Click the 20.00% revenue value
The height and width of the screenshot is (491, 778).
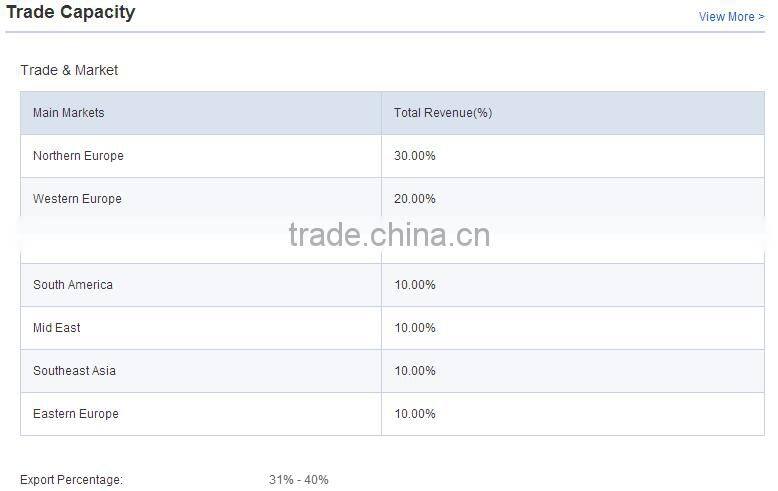pos(414,199)
